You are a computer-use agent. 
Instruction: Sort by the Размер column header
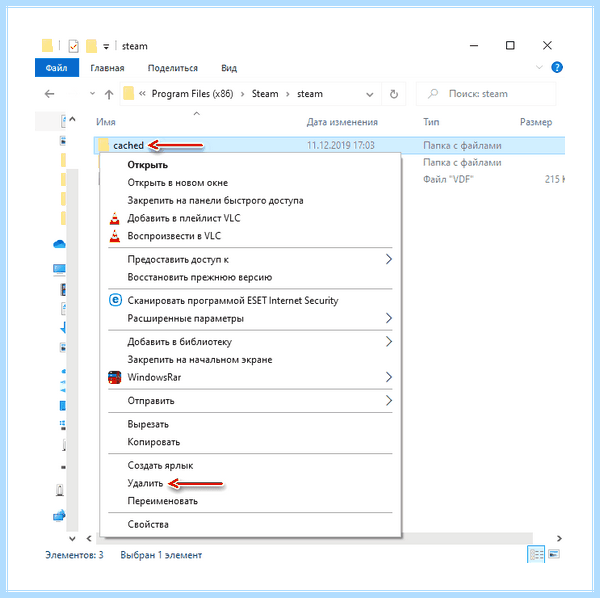(x=536, y=122)
